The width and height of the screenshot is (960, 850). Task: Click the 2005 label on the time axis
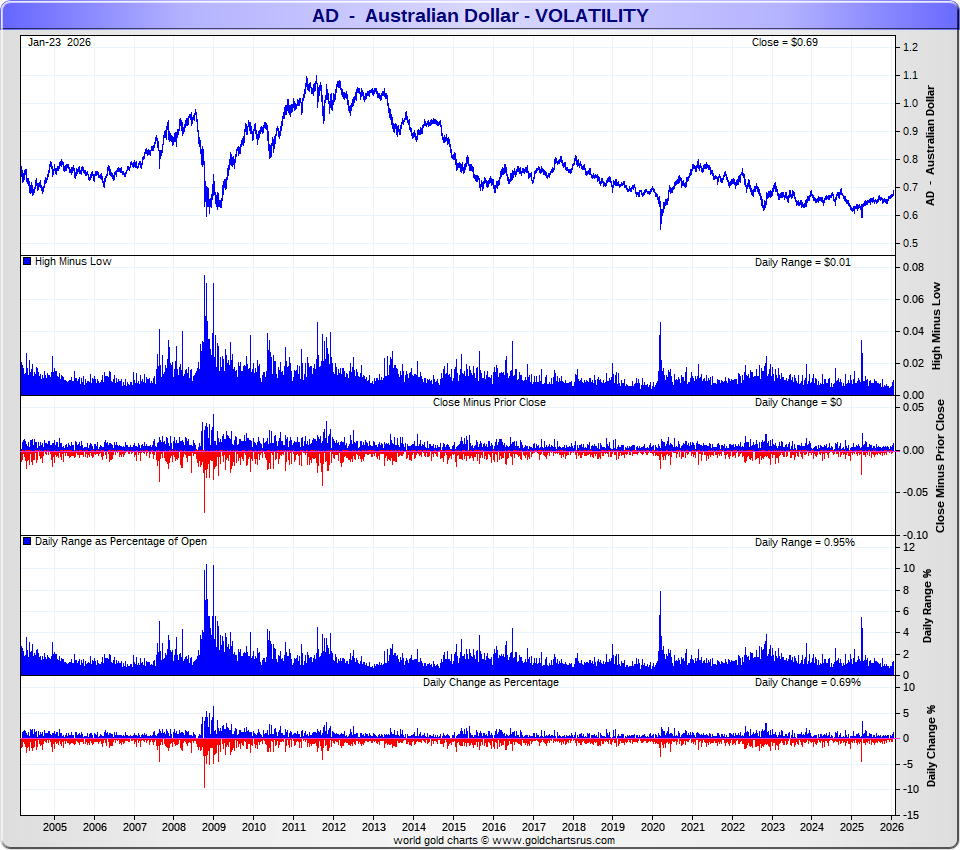pos(54,827)
